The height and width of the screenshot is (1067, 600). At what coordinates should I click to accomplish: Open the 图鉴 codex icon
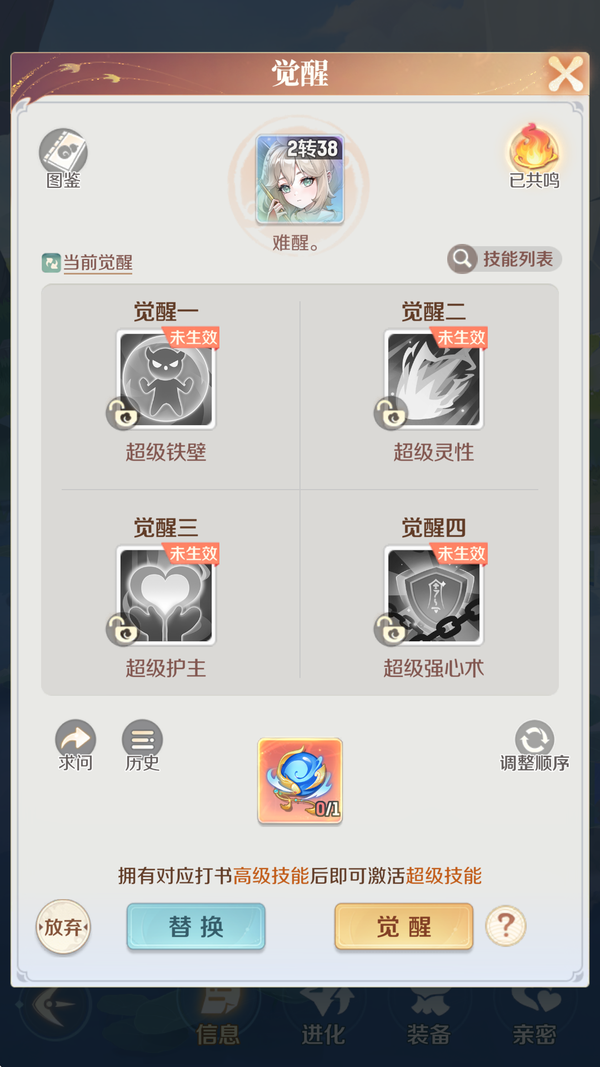tap(63, 153)
